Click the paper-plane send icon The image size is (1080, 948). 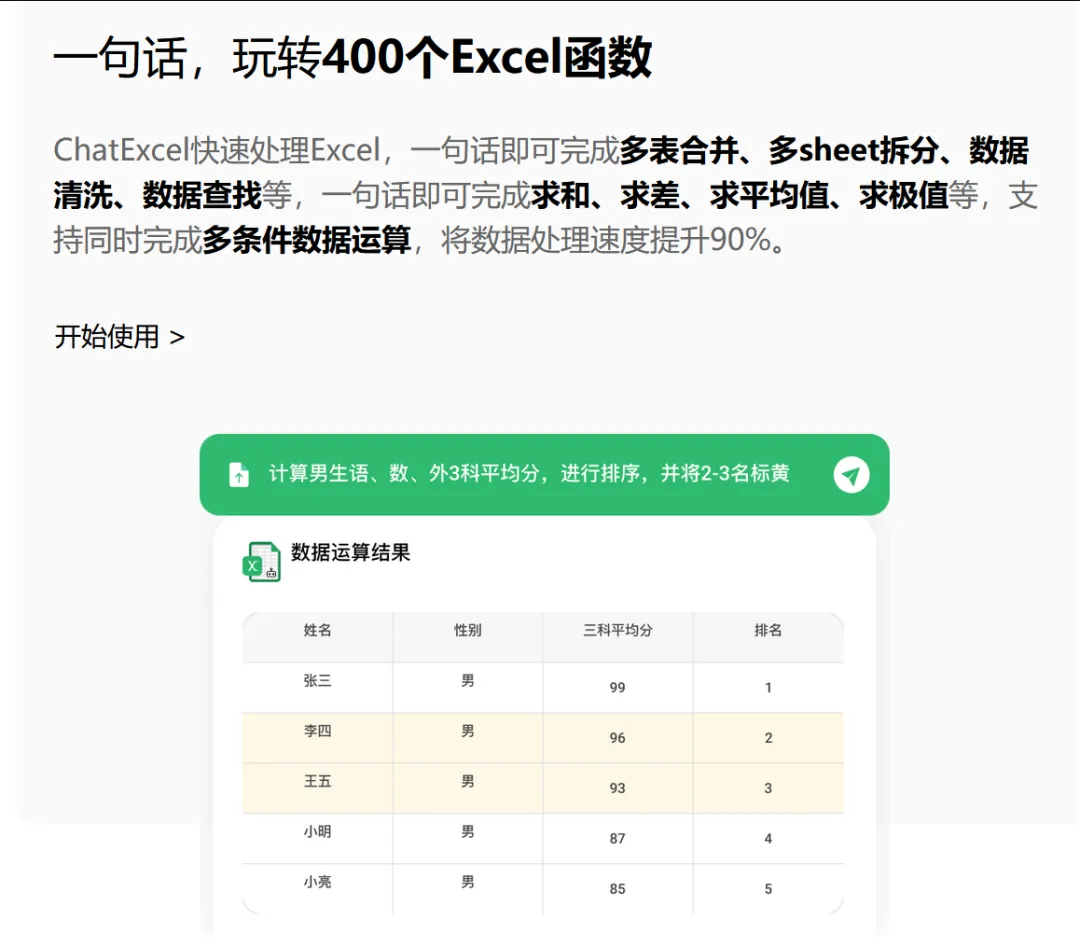tap(851, 475)
